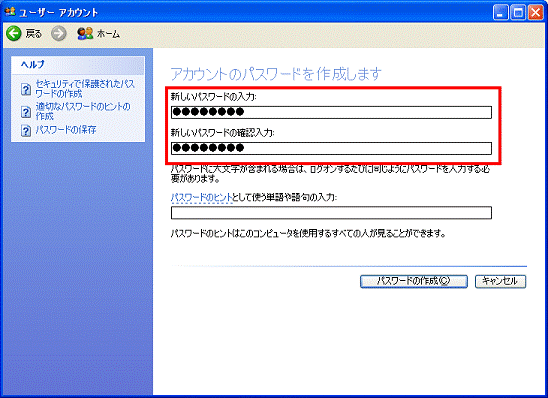Click help icon beside パスワードの保存
The width and height of the screenshot is (548, 398).
pyautogui.click(x=26, y=130)
